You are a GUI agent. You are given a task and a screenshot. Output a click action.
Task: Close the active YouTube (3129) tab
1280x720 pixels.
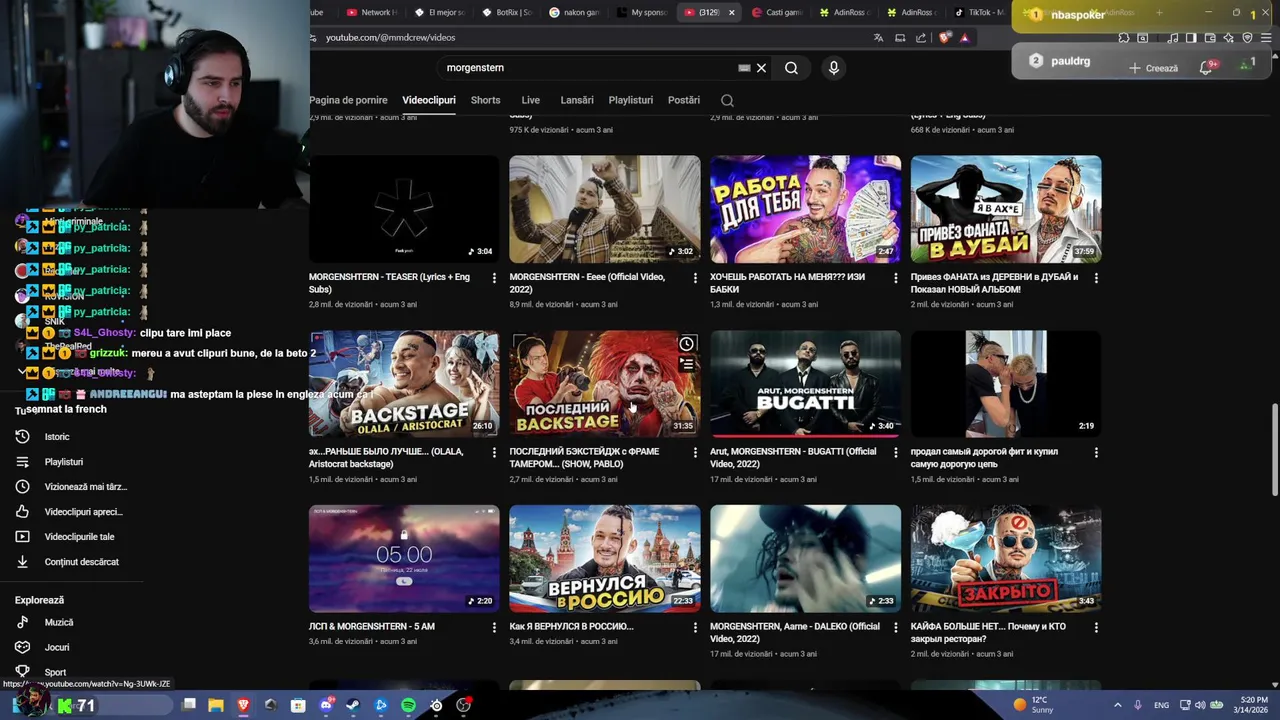(x=731, y=13)
